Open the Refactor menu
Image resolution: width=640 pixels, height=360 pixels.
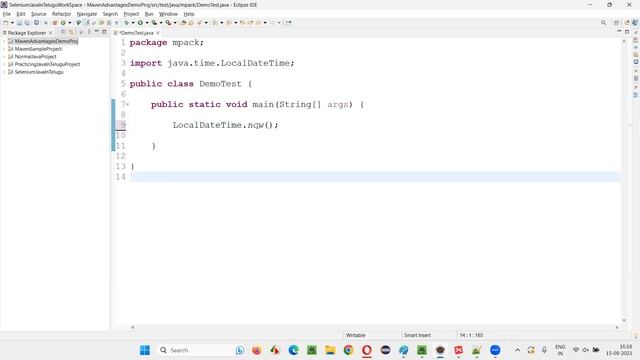point(61,14)
